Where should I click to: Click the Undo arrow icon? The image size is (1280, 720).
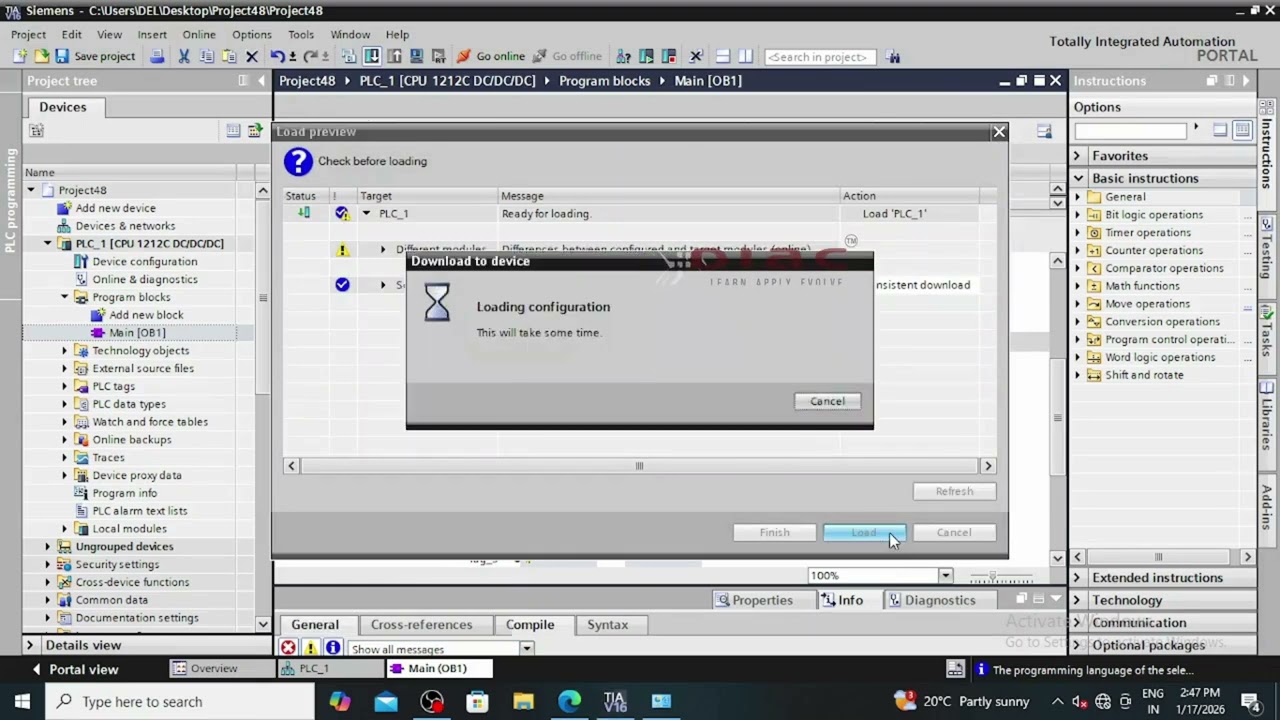coord(277,56)
